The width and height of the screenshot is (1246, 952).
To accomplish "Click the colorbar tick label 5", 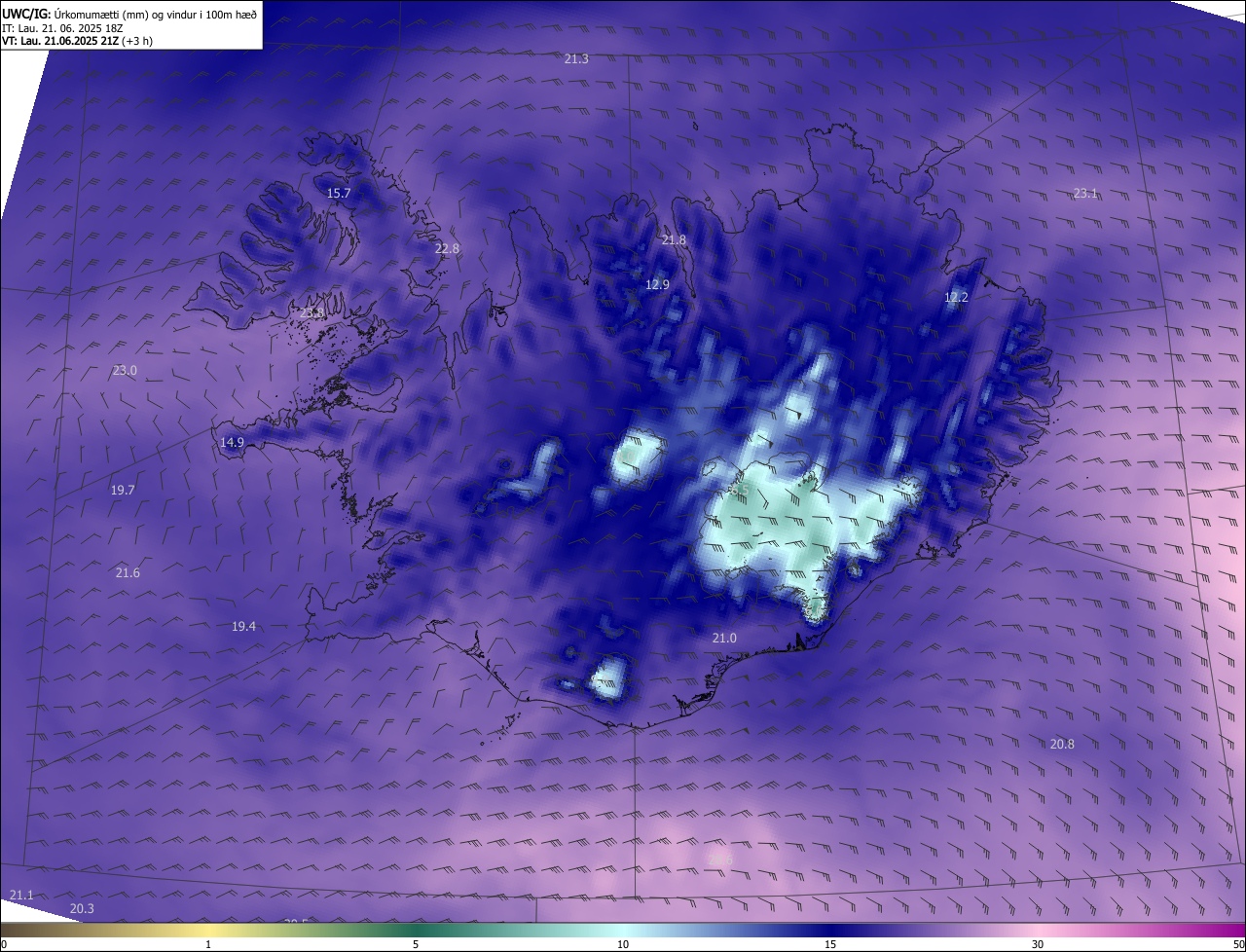I will point(416,945).
